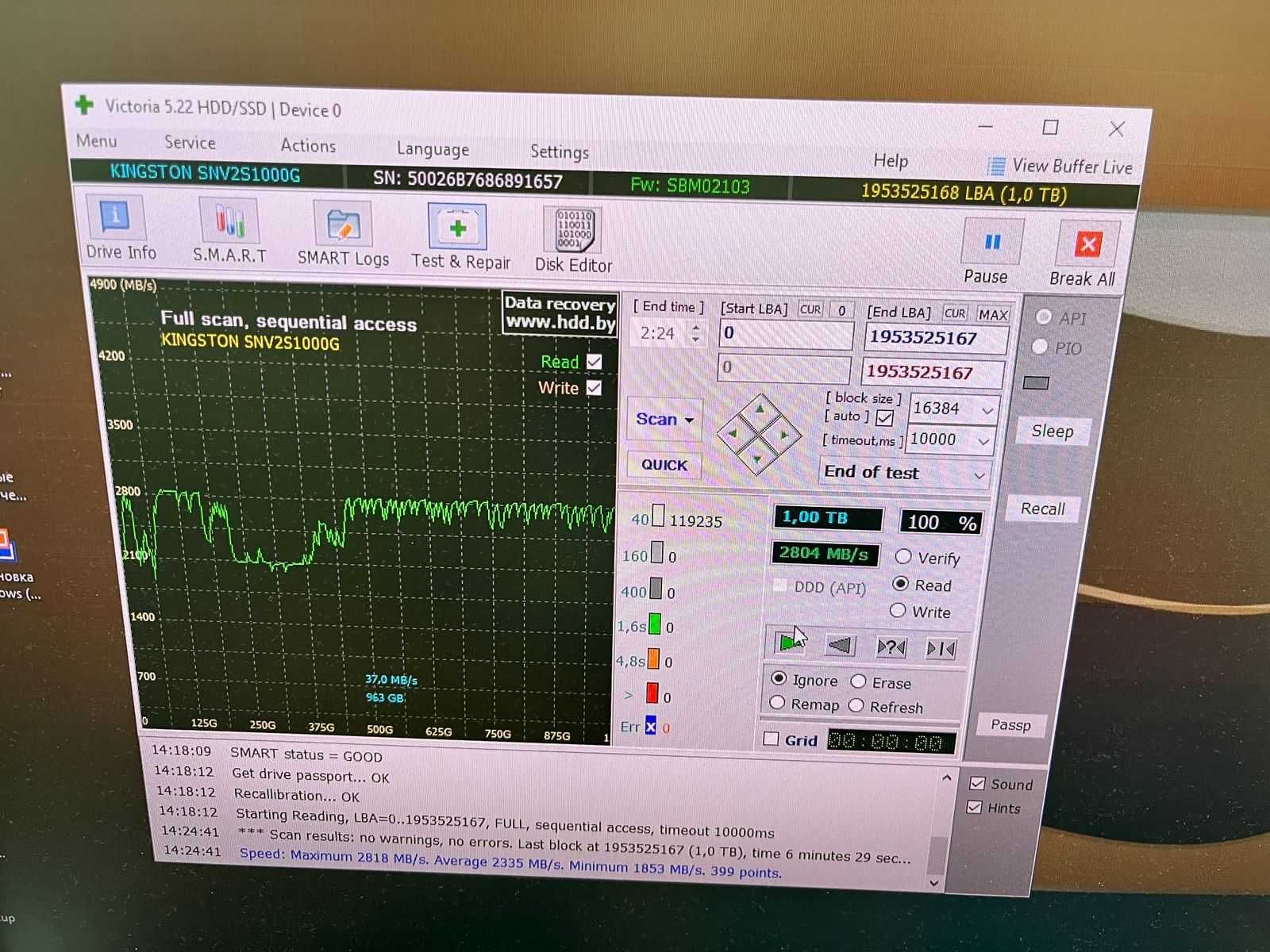
Task: Open the Menu menu
Action: point(97,140)
